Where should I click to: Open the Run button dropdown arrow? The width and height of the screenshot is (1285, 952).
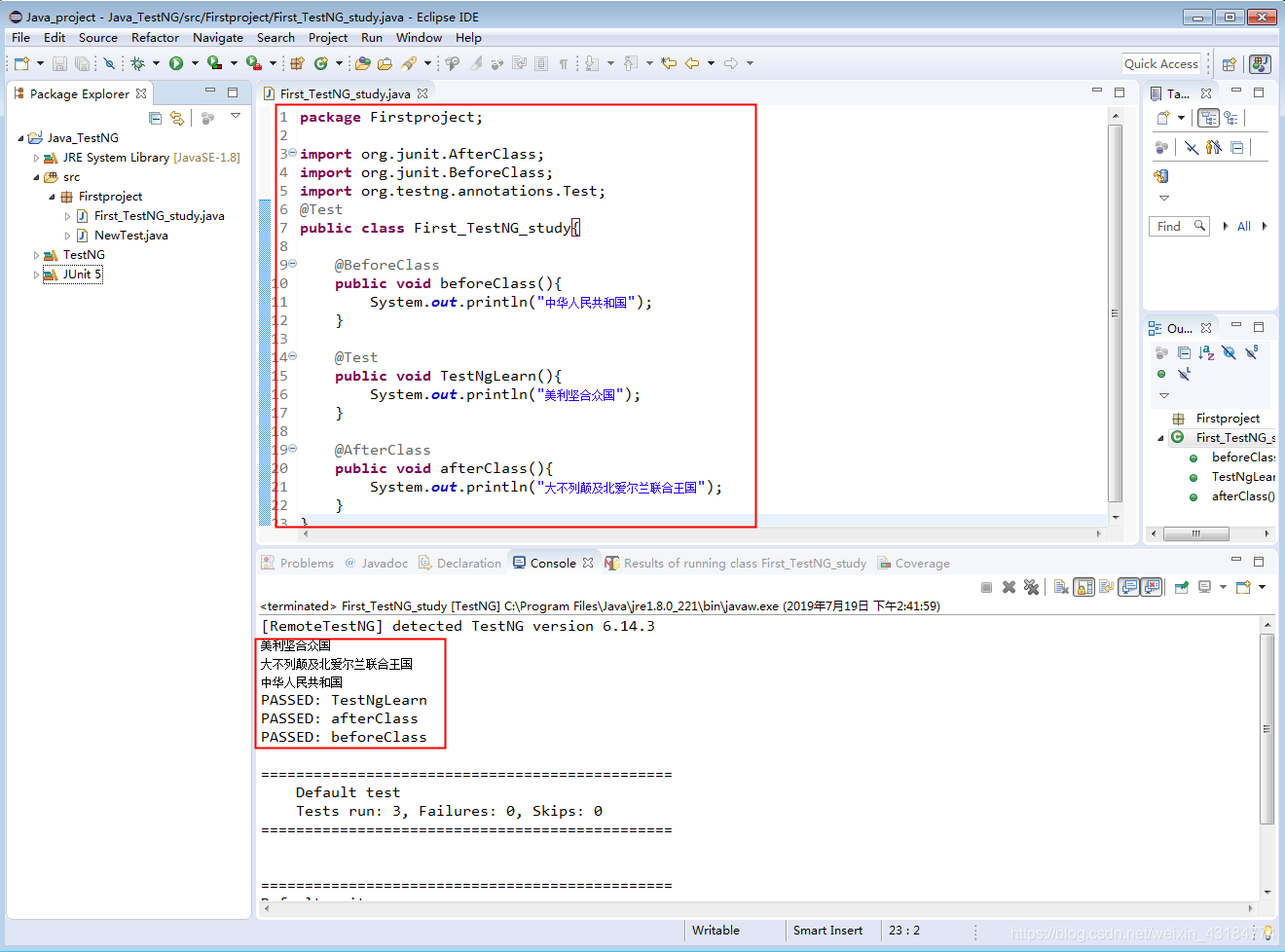pos(195,63)
